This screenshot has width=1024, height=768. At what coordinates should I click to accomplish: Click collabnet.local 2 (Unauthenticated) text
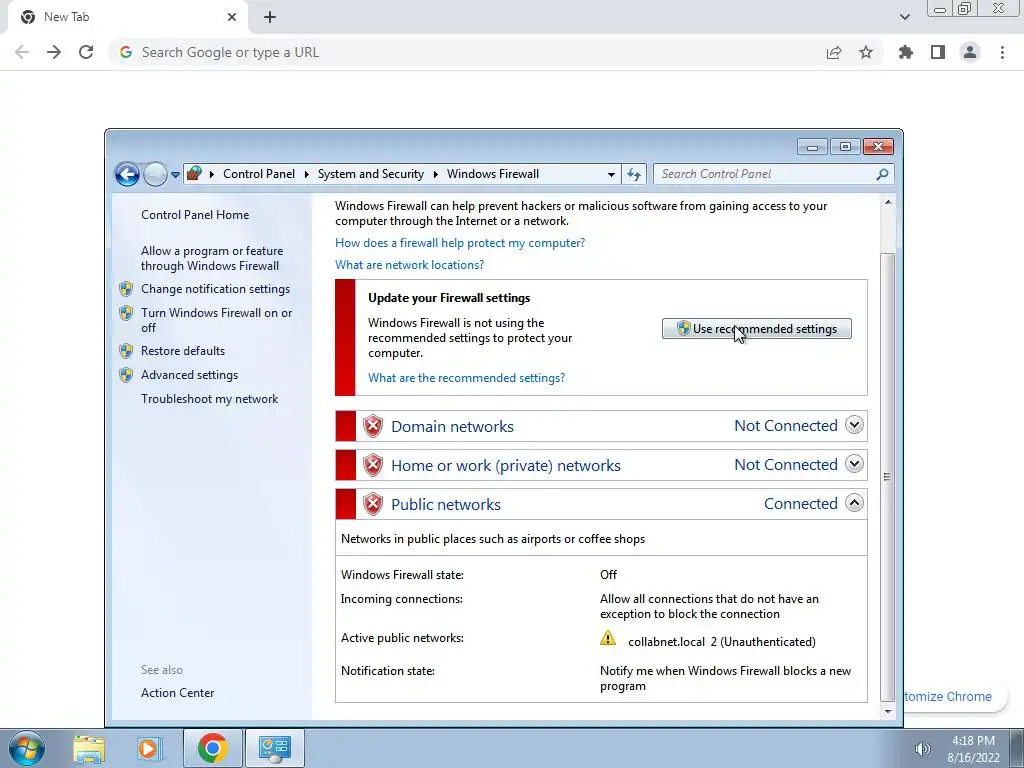pos(722,642)
